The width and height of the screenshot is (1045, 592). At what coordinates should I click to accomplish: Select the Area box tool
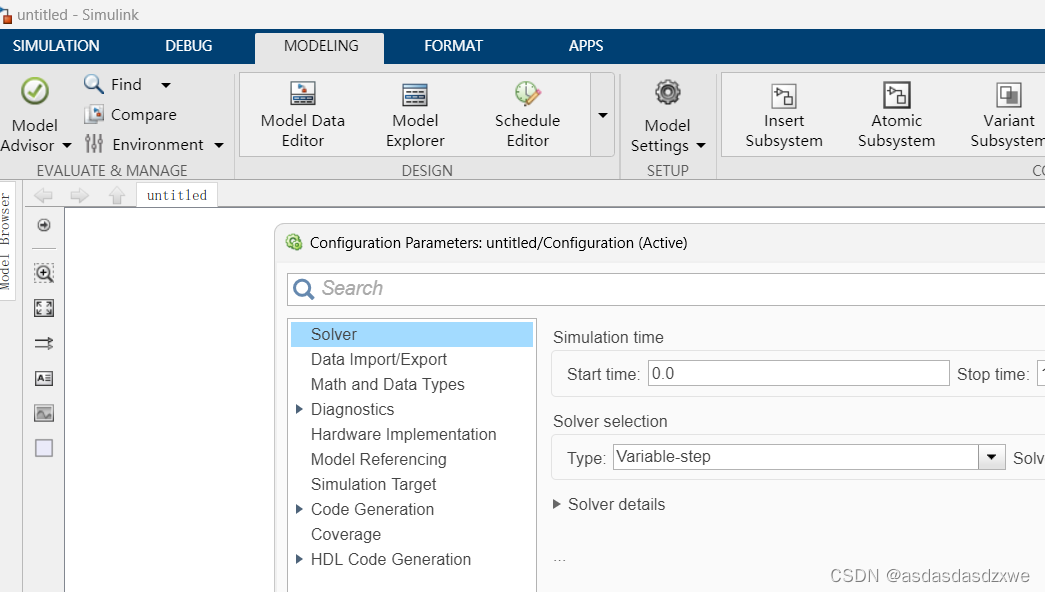(44, 448)
